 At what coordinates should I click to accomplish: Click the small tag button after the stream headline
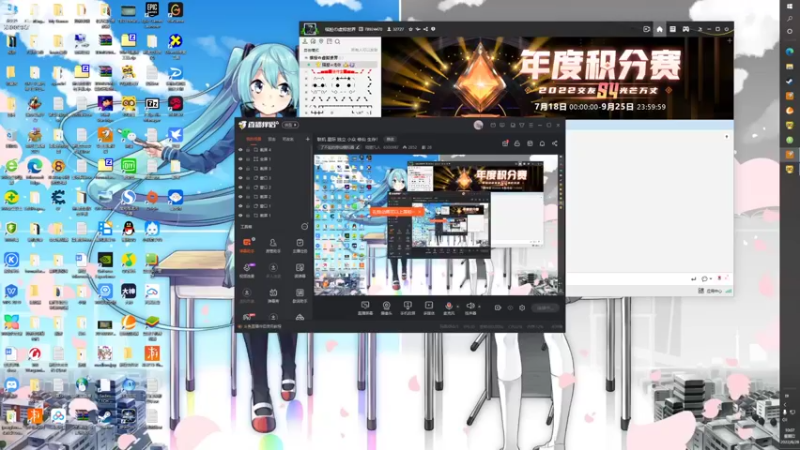[x=390, y=139]
